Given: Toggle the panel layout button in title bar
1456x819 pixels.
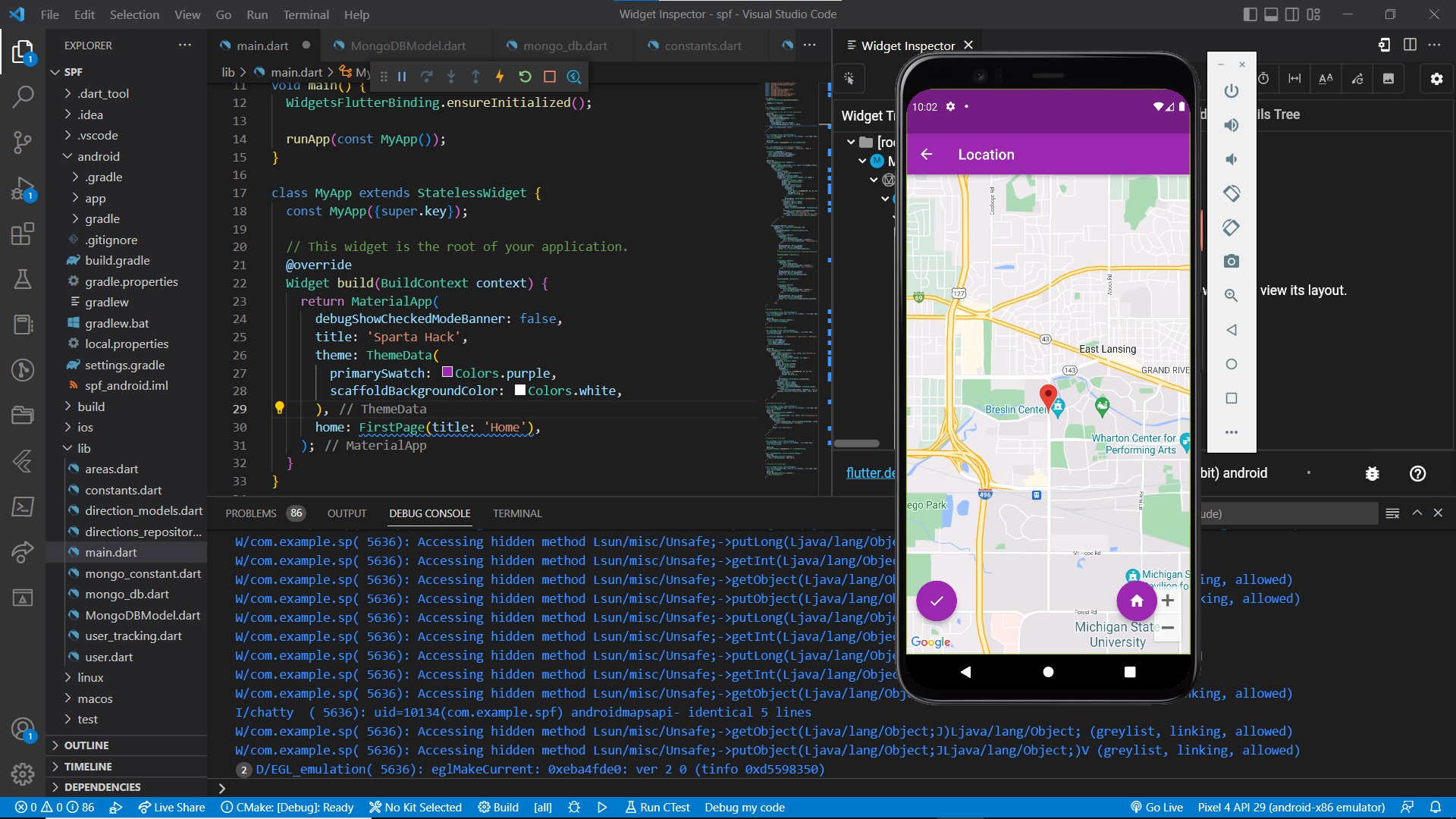Looking at the screenshot, I should (1272, 14).
